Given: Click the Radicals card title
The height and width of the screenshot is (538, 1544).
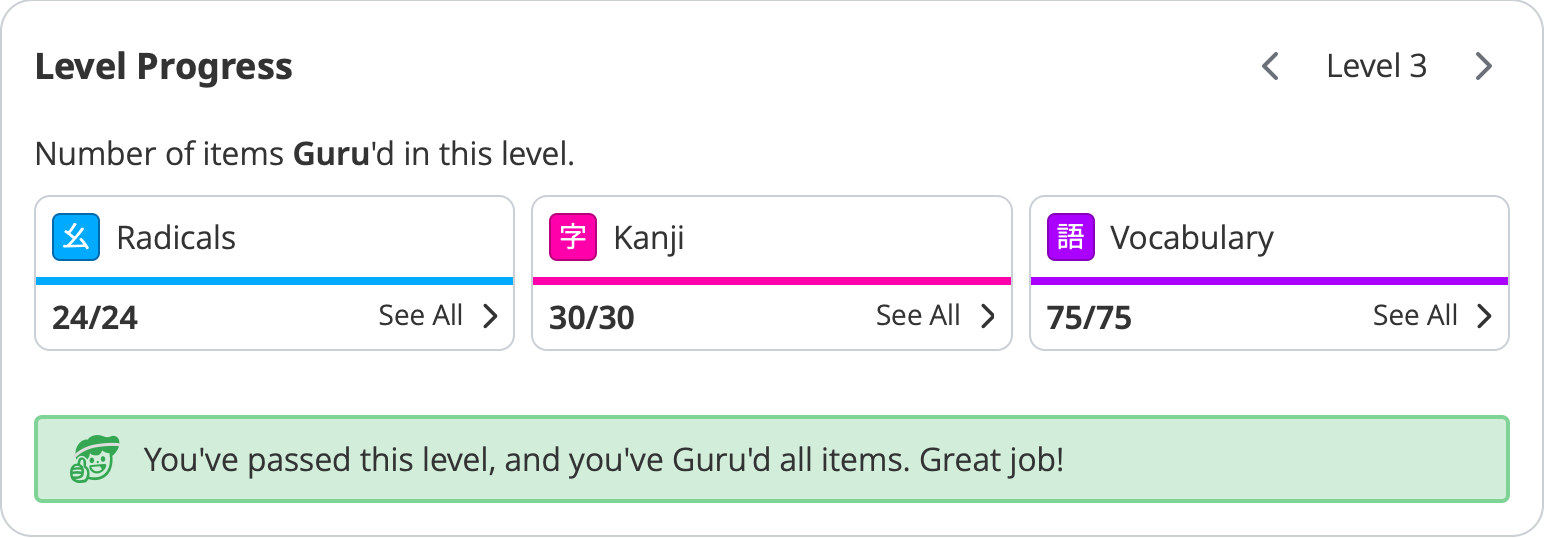Looking at the screenshot, I should (176, 238).
